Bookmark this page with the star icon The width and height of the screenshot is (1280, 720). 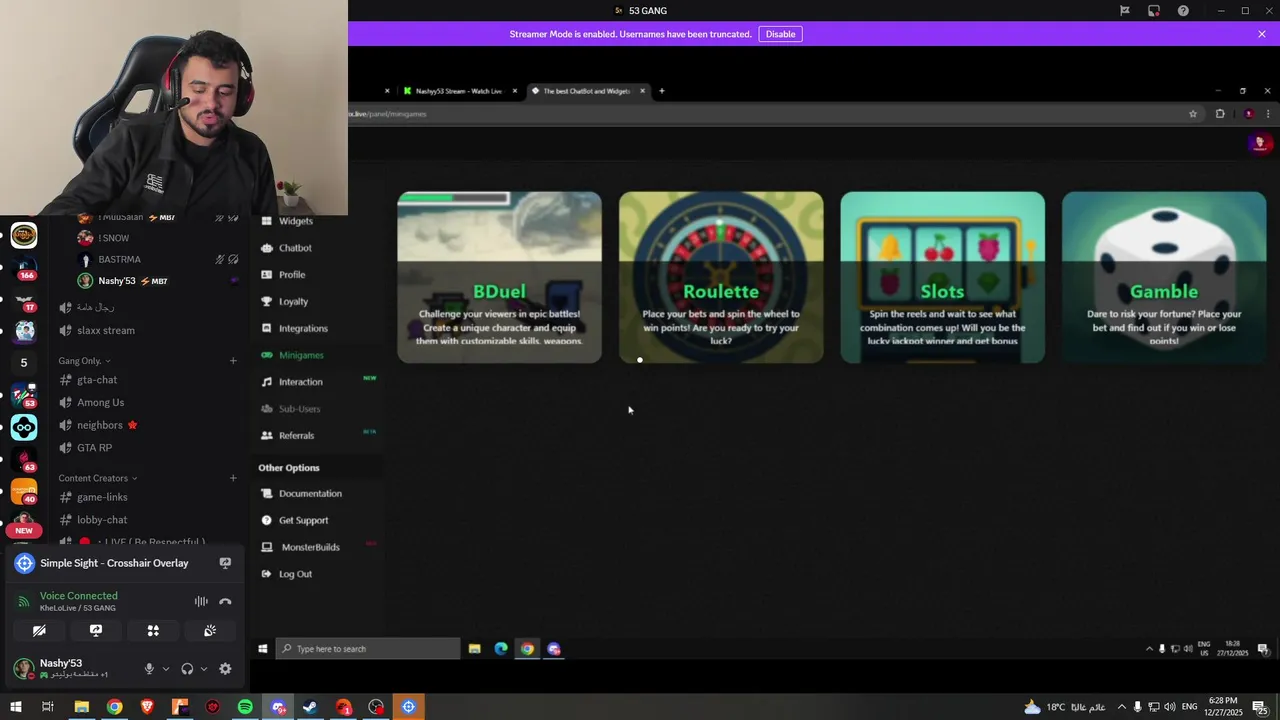coord(1193,114)
